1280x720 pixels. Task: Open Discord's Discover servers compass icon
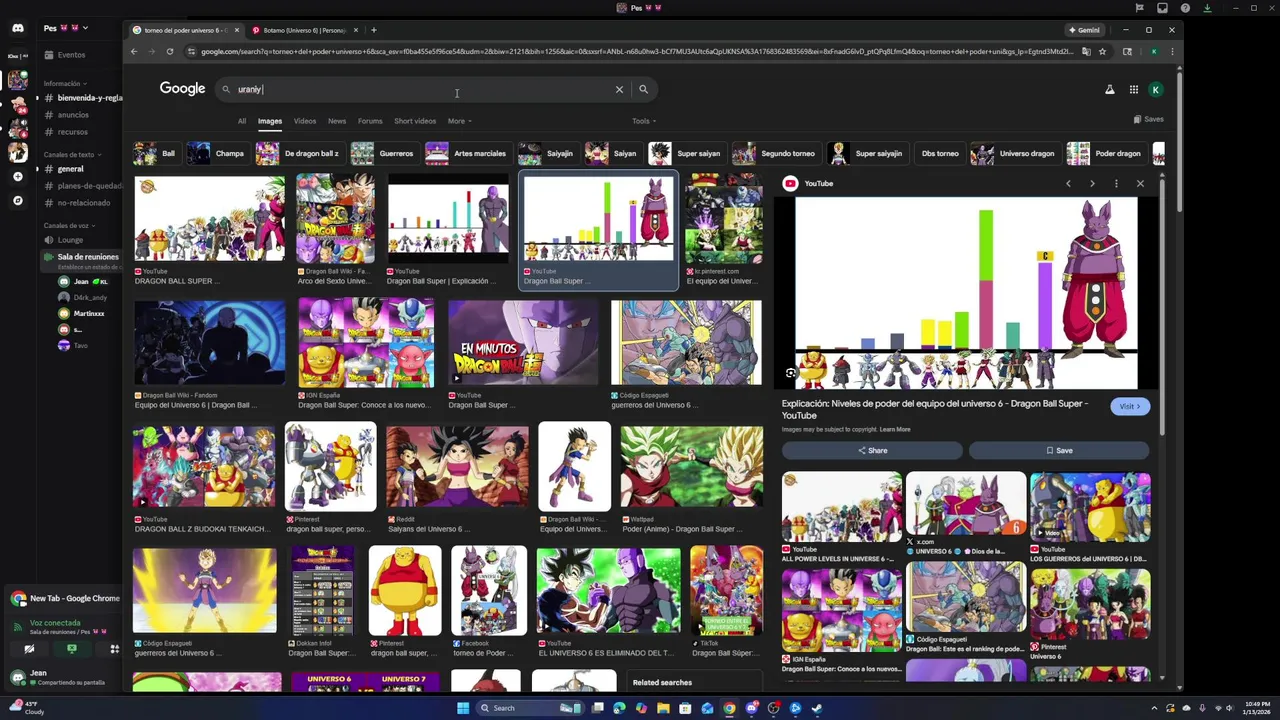(18, 201)
